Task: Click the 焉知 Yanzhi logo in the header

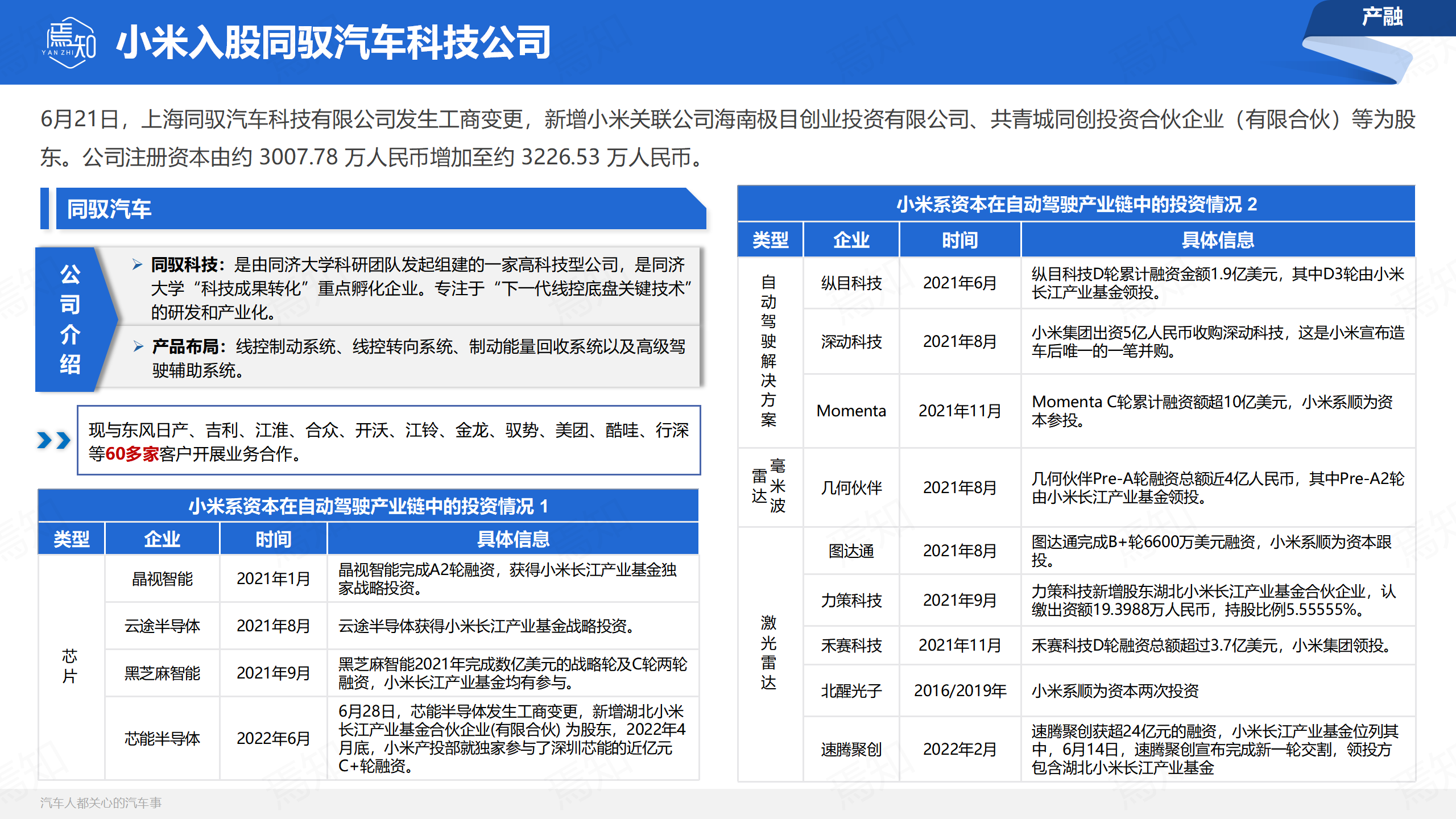Action: [69, 43]
